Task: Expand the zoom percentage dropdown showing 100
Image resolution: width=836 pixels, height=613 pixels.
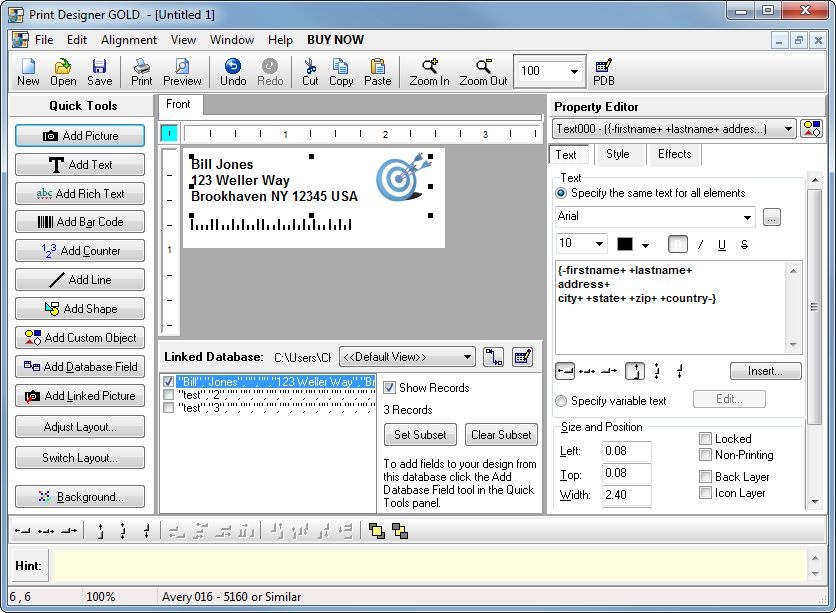Action: [x=574, y=71]
